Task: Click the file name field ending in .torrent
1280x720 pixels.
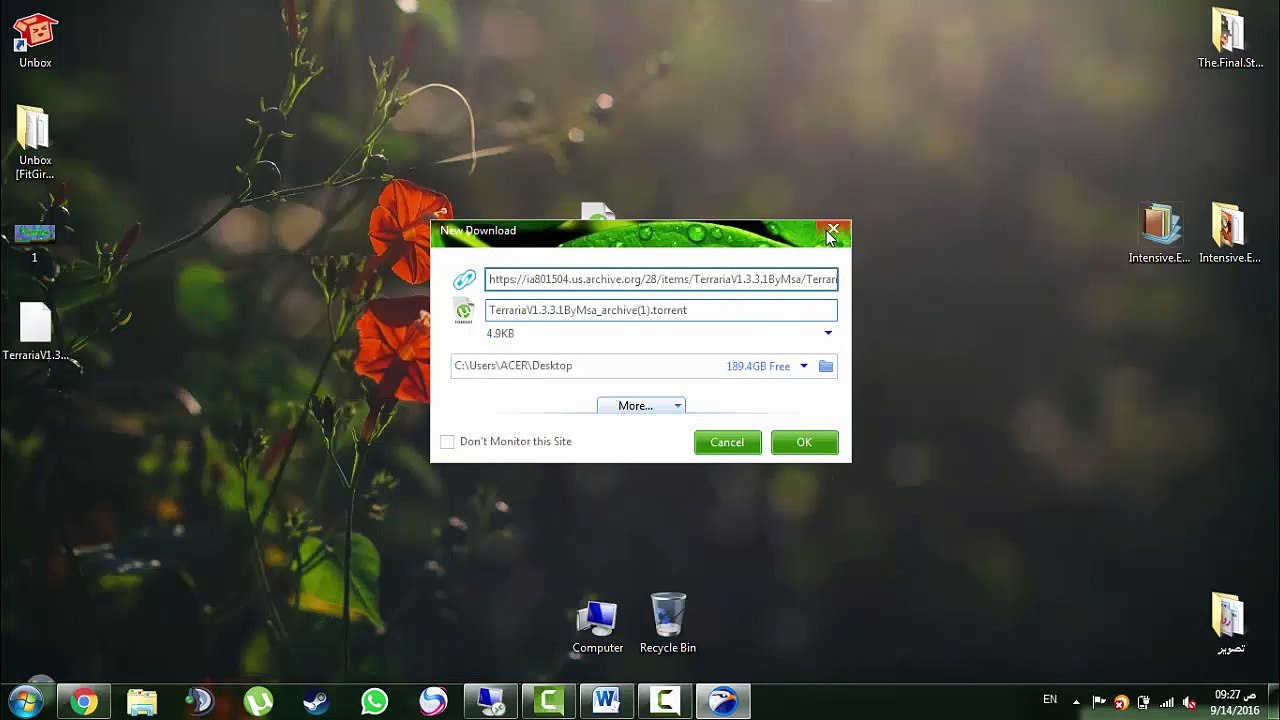Action: (661, 310)
